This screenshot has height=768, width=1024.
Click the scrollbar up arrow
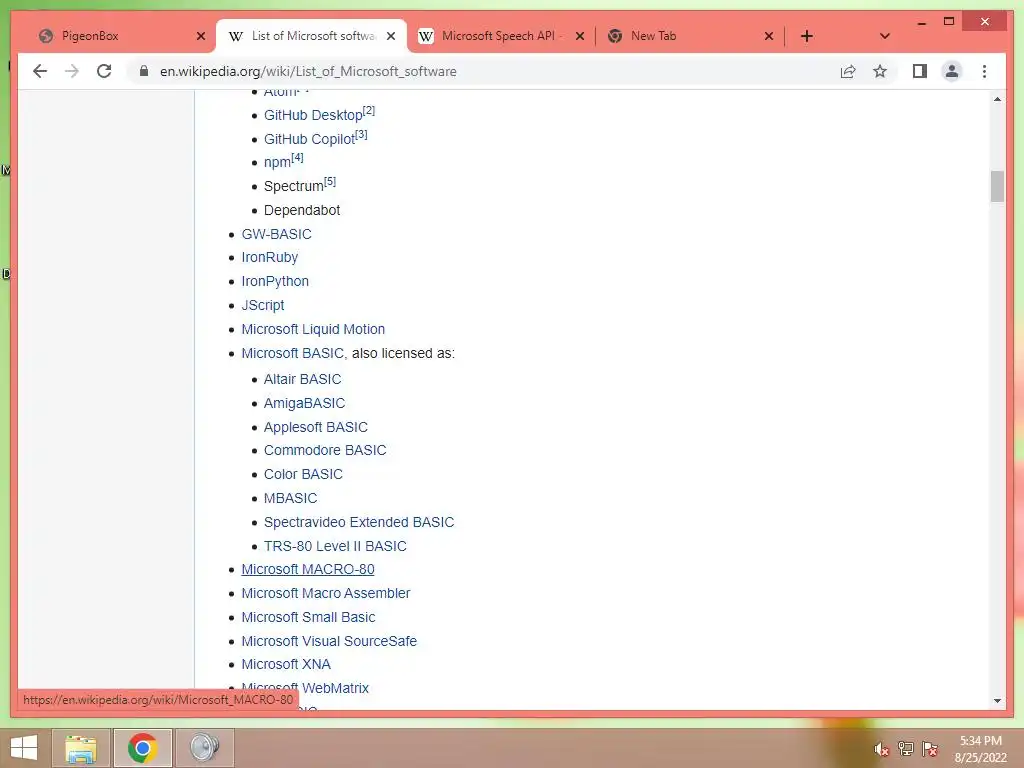point(997,99)
